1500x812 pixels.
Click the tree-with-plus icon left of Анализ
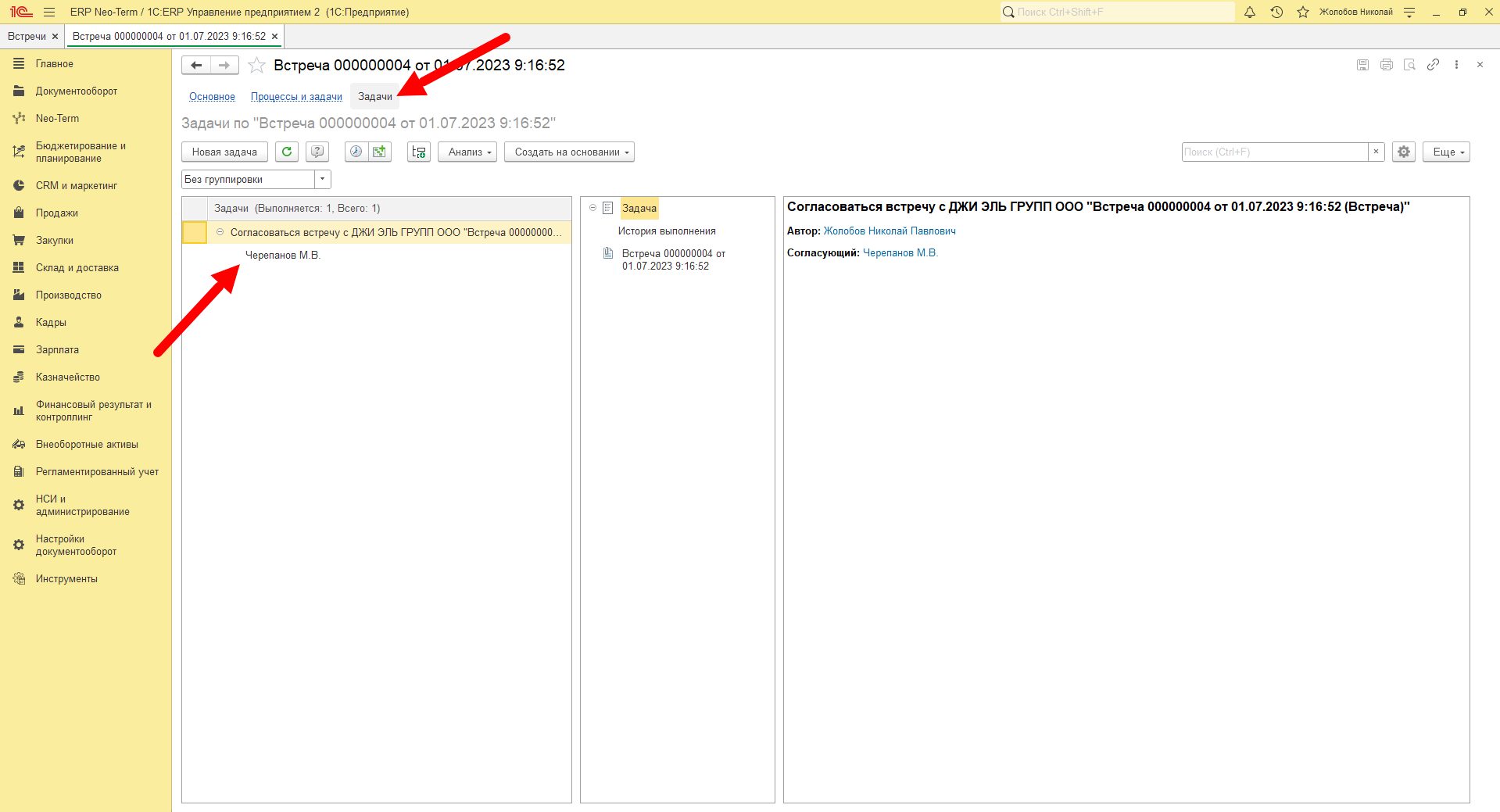click(419, 152)
